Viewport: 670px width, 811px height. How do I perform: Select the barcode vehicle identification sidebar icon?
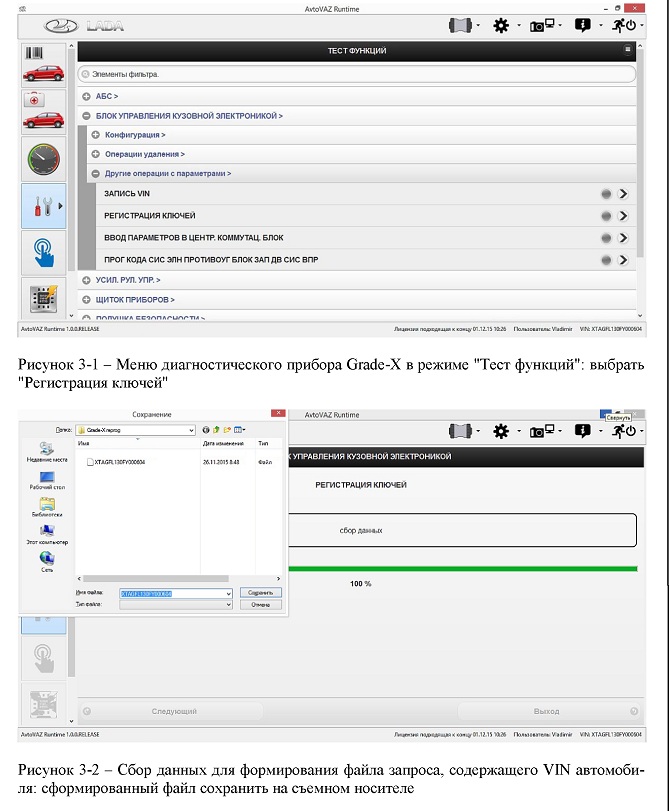tap(43, 65)
